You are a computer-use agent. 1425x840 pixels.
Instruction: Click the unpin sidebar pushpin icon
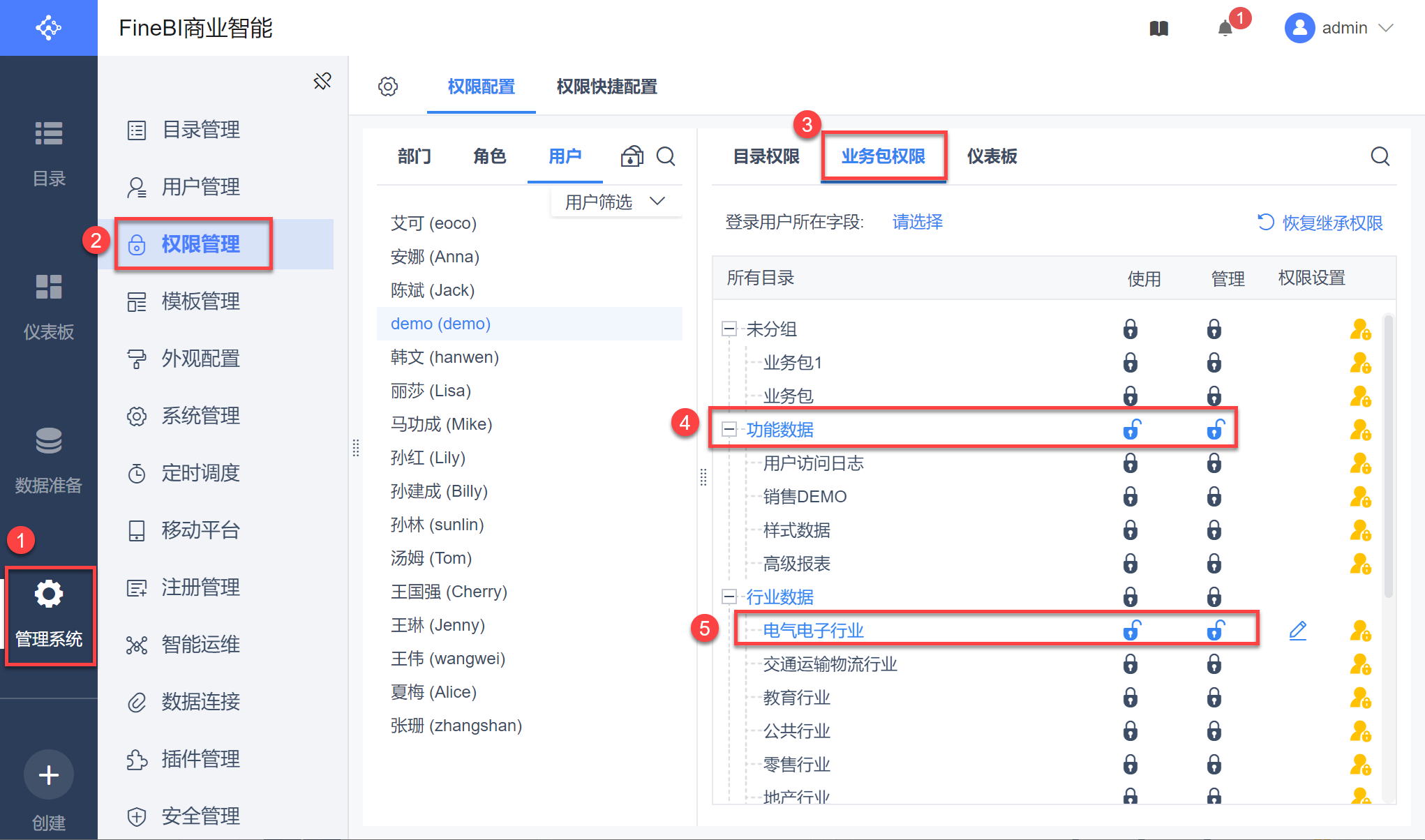click(322, 82)
